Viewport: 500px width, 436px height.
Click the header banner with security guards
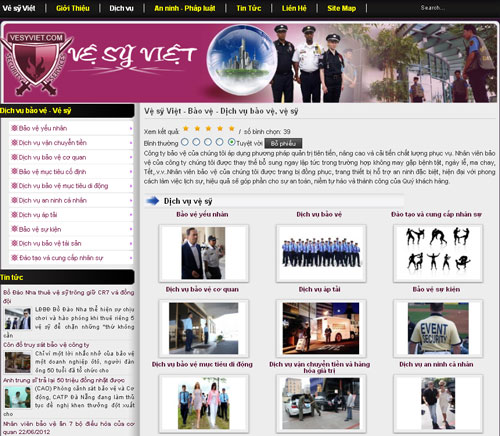[x=250, y=63]
